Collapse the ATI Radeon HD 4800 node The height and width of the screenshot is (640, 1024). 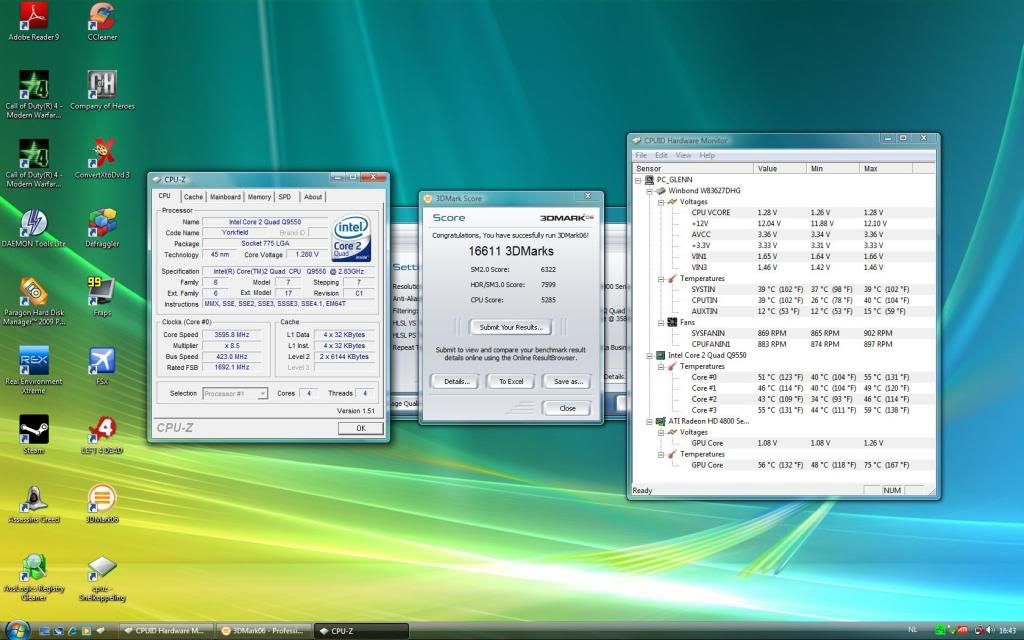click(649, 421)
